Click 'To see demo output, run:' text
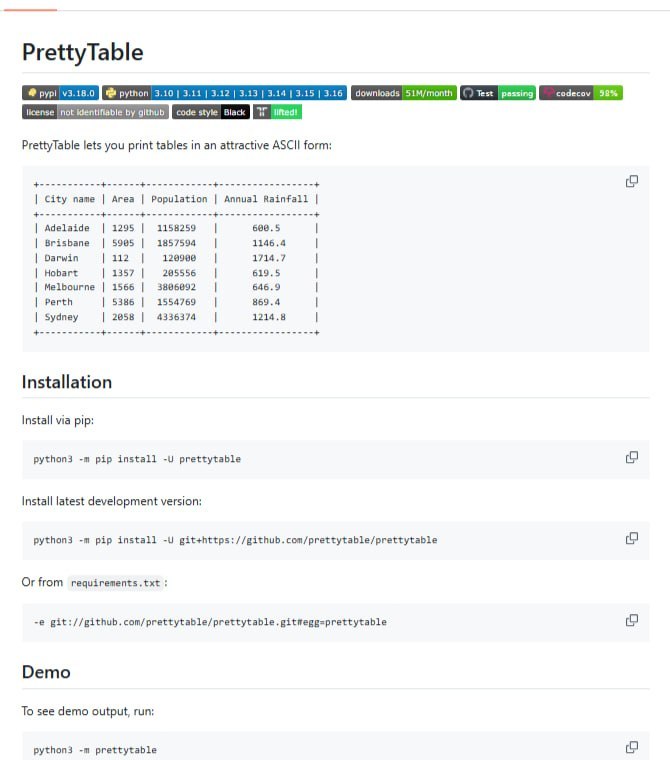Viewport: 670px width, 760px height. tap(88, 711)
